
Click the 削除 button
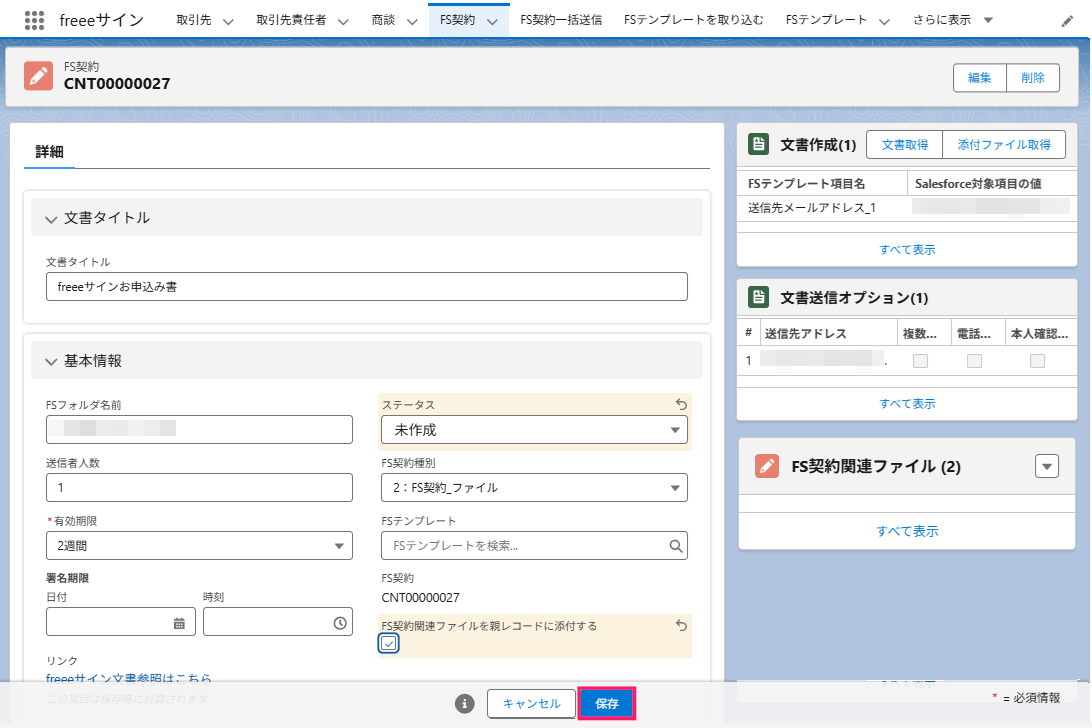point(1033,77)
